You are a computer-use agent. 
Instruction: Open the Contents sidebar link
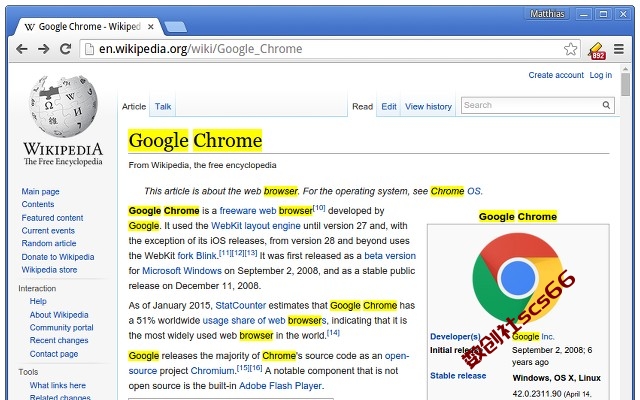click(x=38, y=204)
